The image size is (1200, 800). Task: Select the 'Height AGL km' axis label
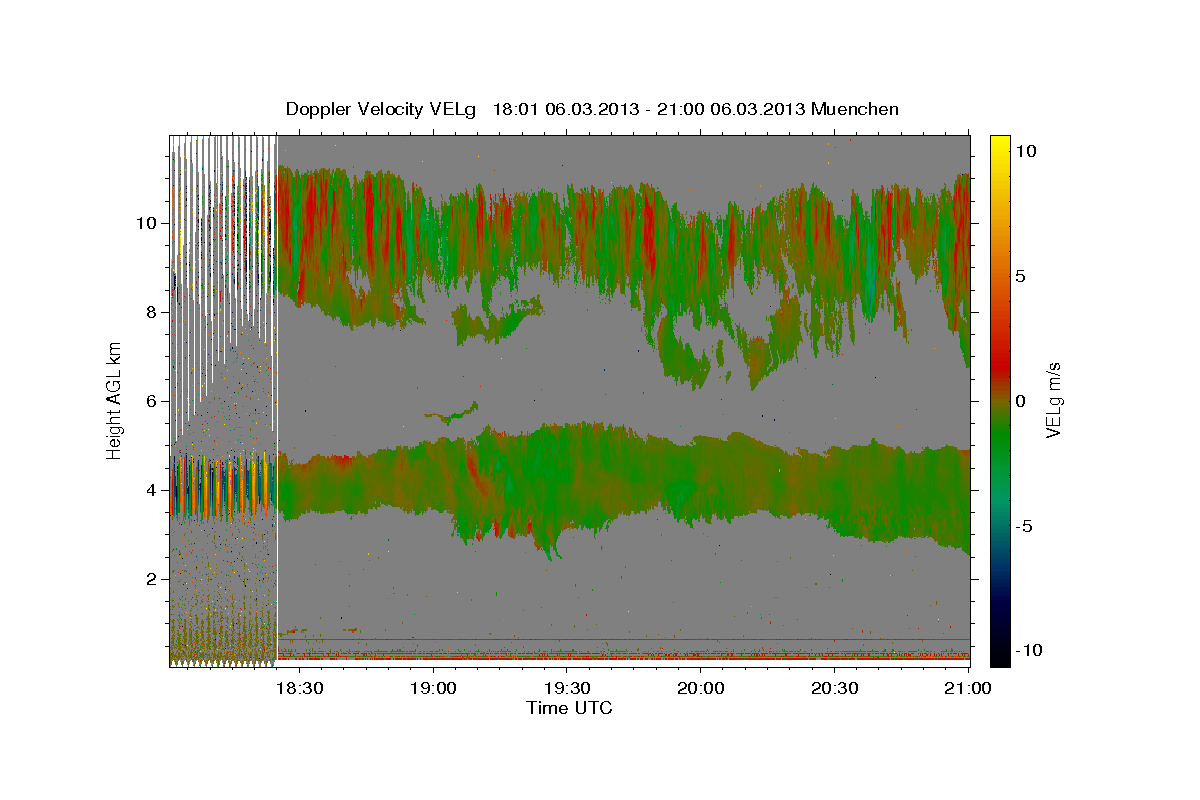[x=115, y=400]
